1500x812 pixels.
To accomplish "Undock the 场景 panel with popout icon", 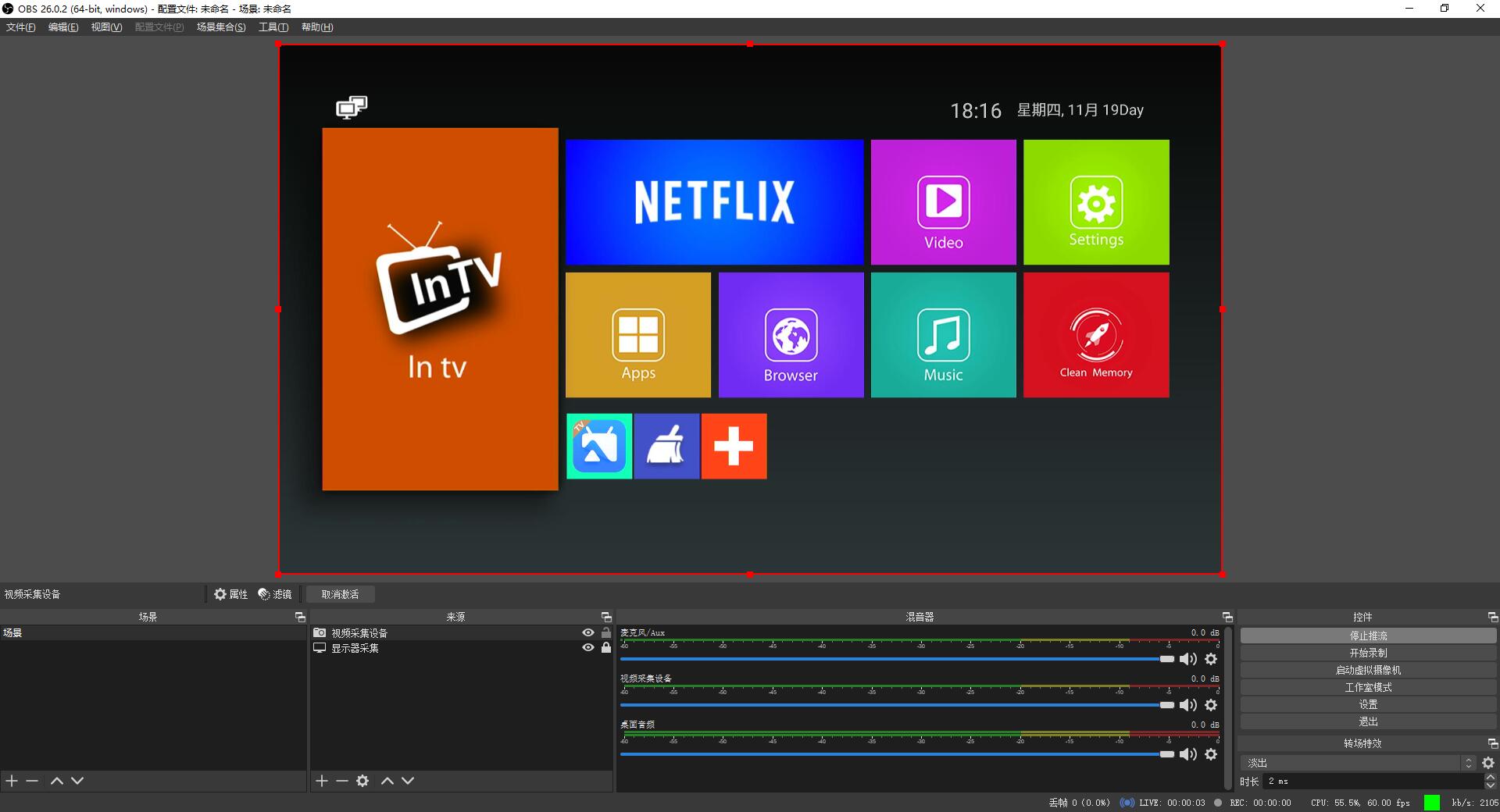I will (x=300, y=617).
